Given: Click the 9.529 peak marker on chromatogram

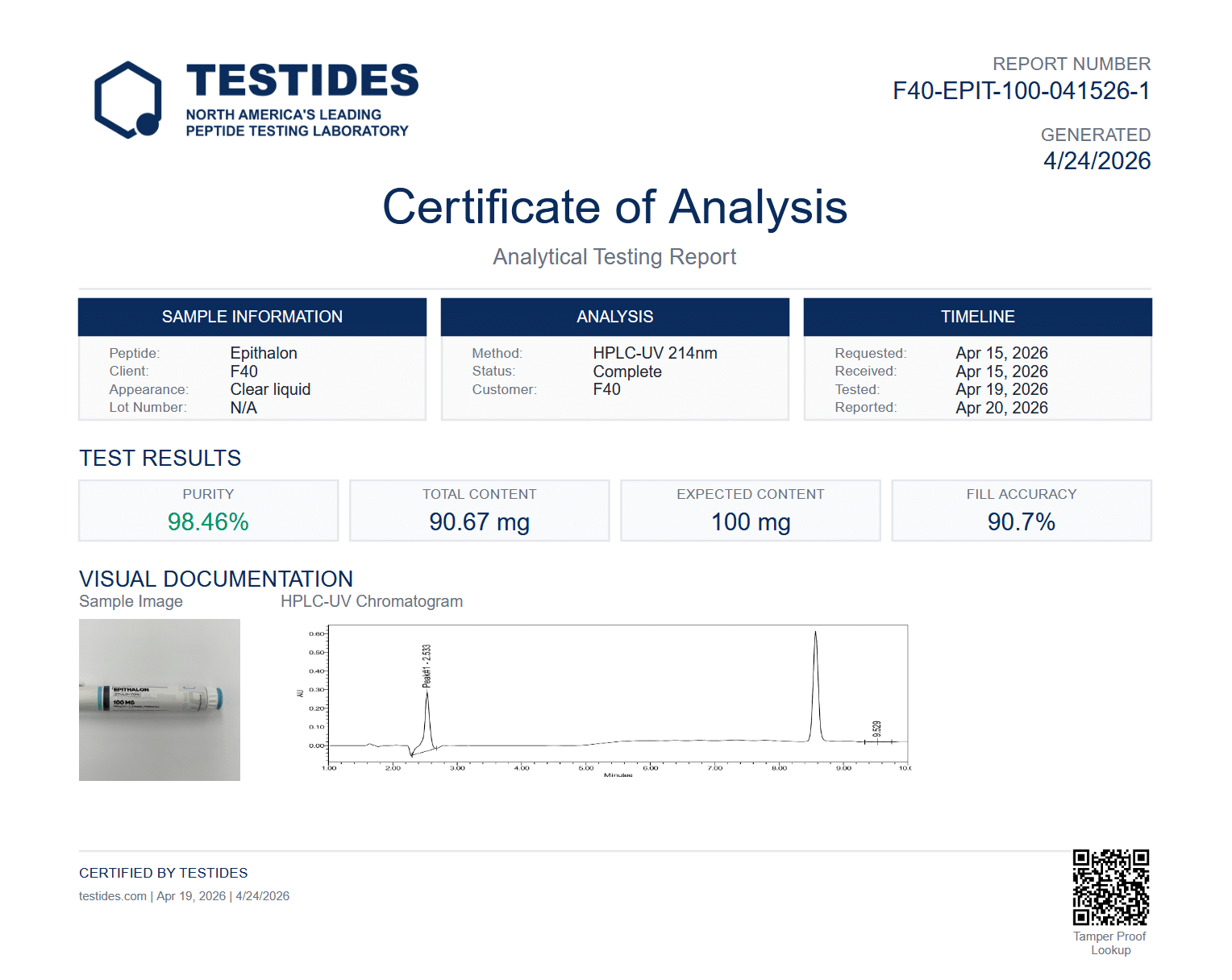Looking at the screenshot, I should point(876,729).
